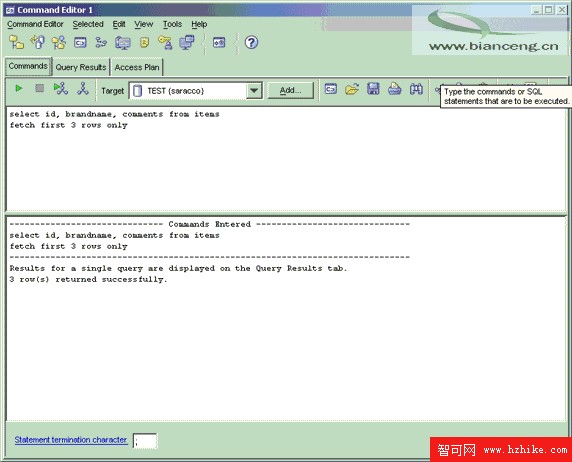Open Help menu
The image size is (572, 462).
[x=199, y=24]
